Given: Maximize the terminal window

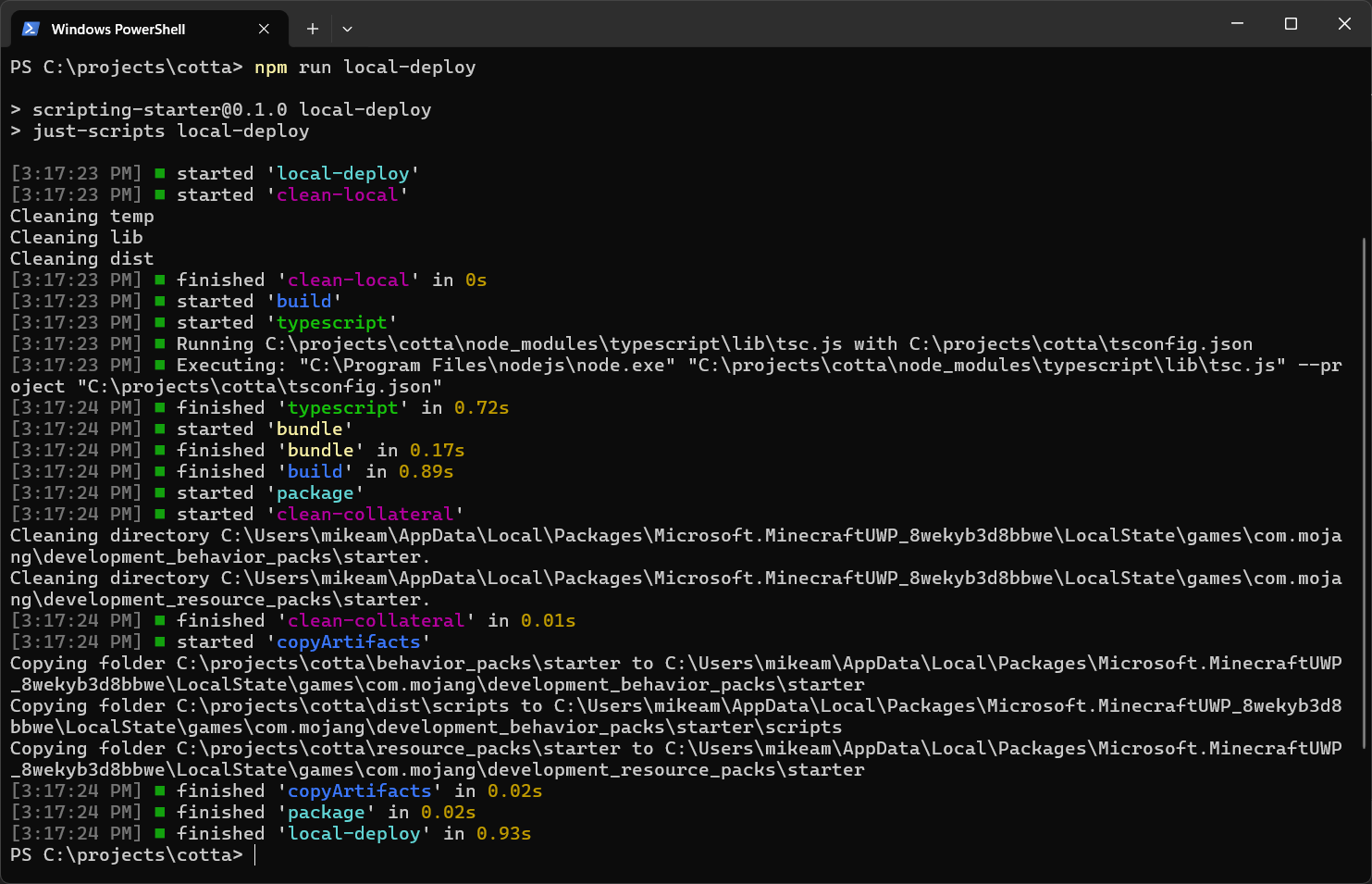Looking at the screenshot, I should coord(1290,24).
